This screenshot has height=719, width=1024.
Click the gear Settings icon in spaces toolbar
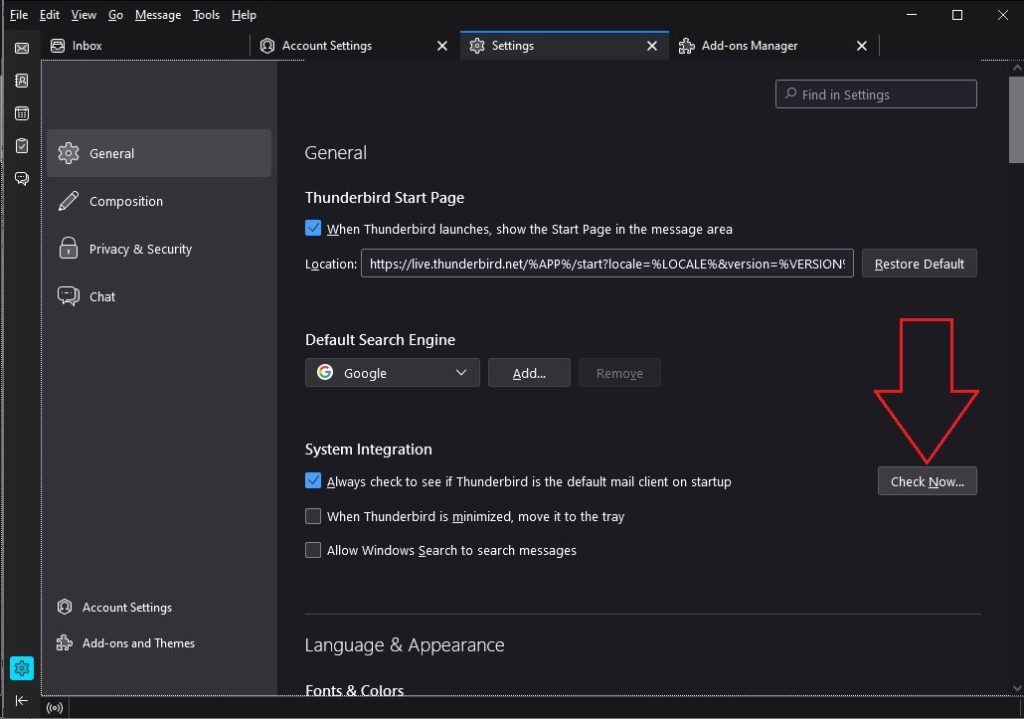point(22,667)
